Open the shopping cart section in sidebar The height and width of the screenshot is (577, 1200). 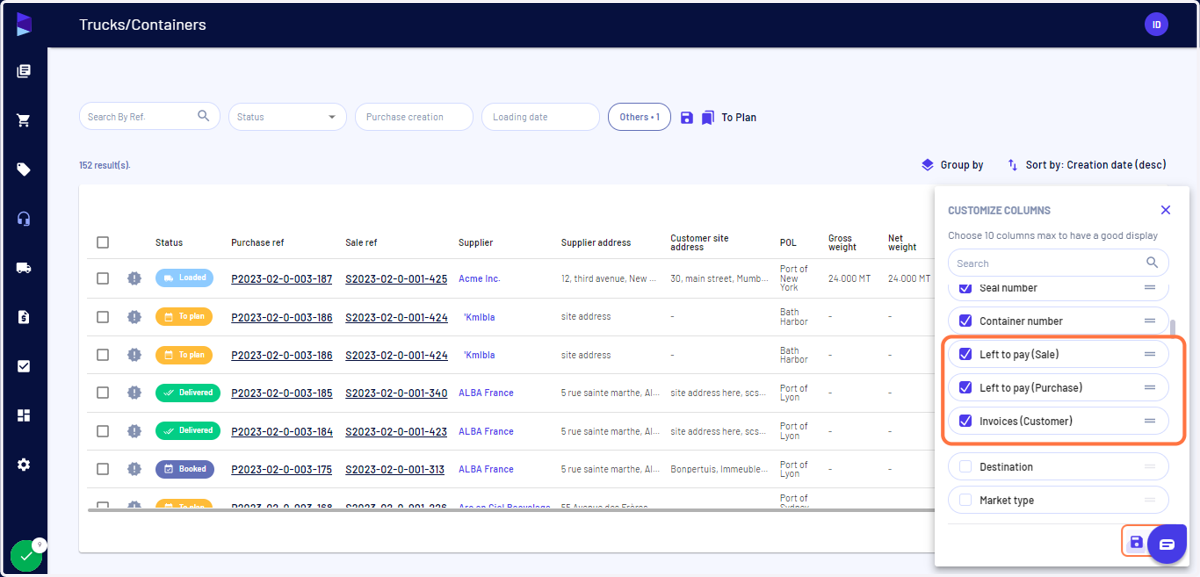(x=24, y=120)
